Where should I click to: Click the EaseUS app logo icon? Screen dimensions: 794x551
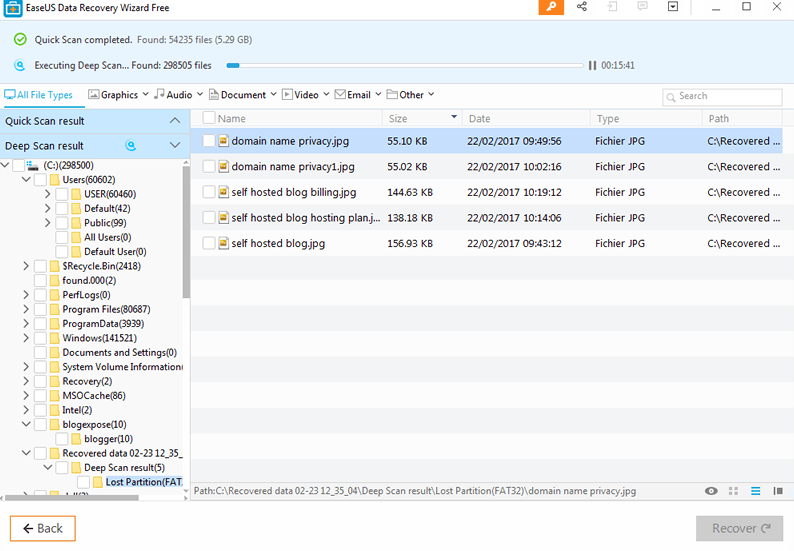(13, 9)
